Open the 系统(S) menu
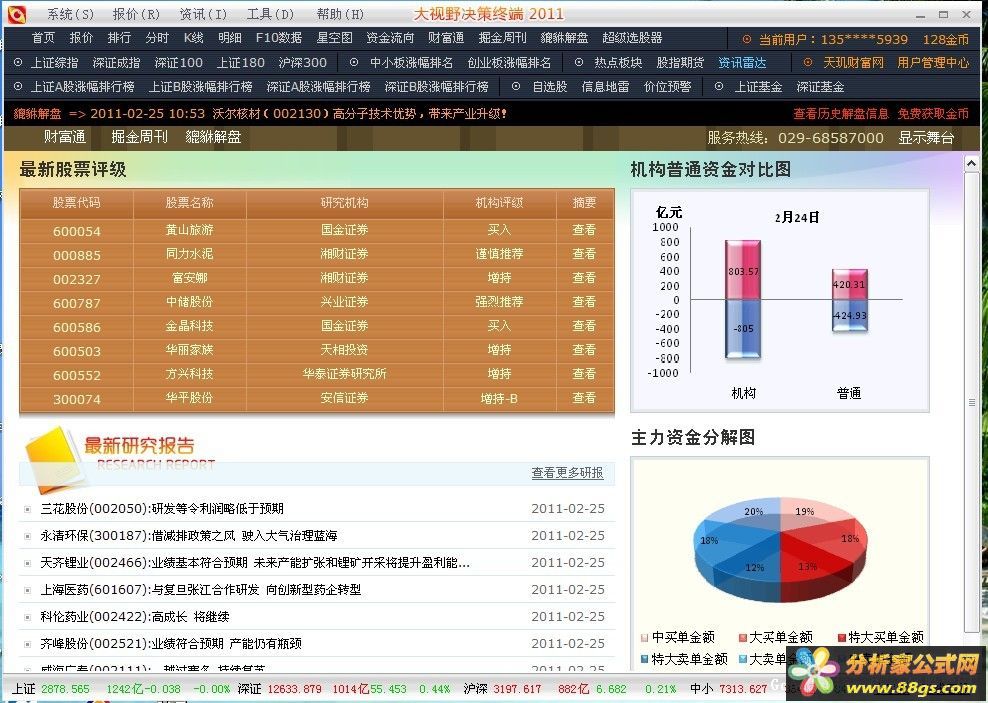Viewport: 988px width, 703px height. coord(71,14)
